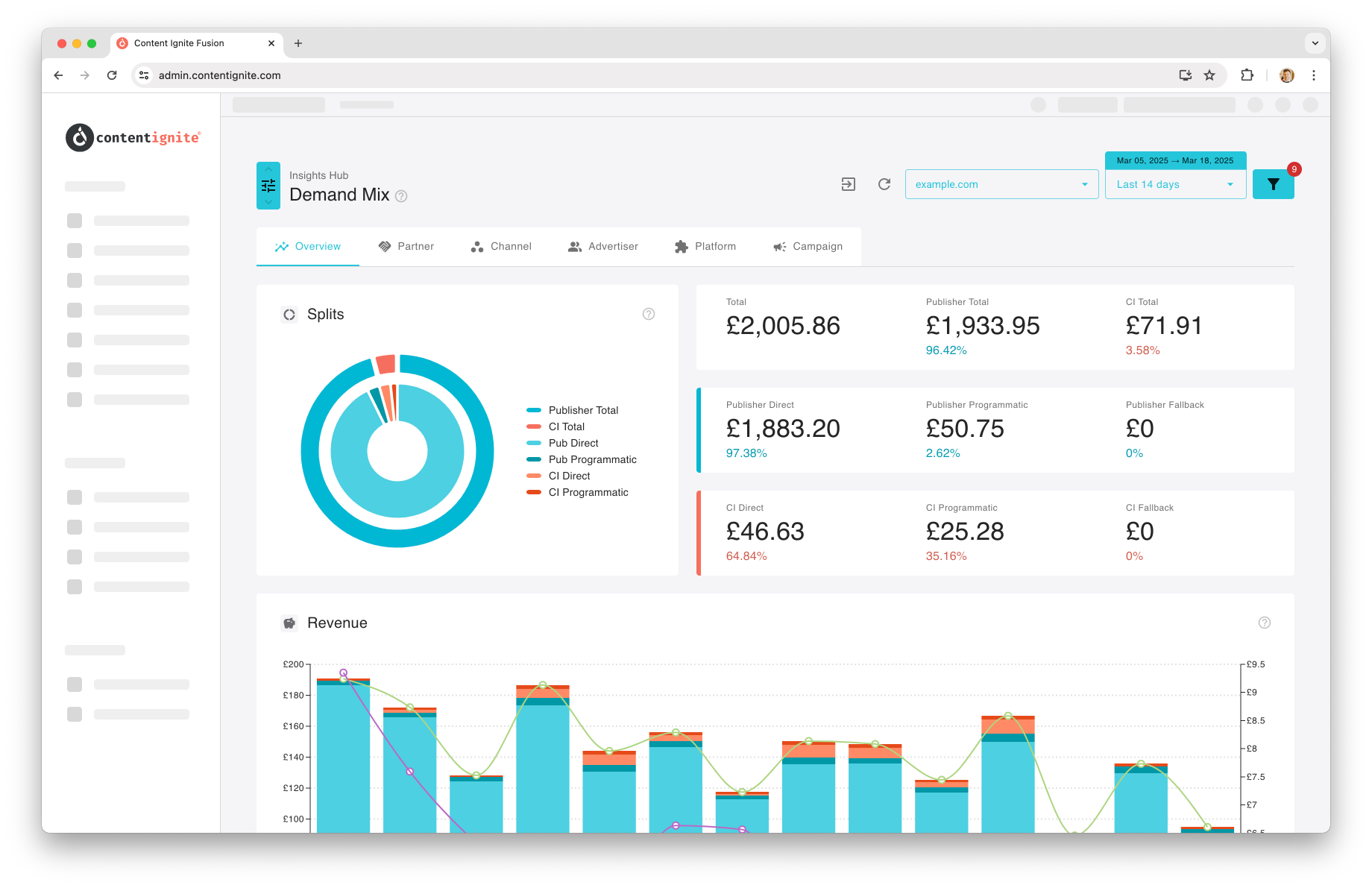Open the browser extensions menu
This screenshot has height=888, width=1372.
(1247, 75)
